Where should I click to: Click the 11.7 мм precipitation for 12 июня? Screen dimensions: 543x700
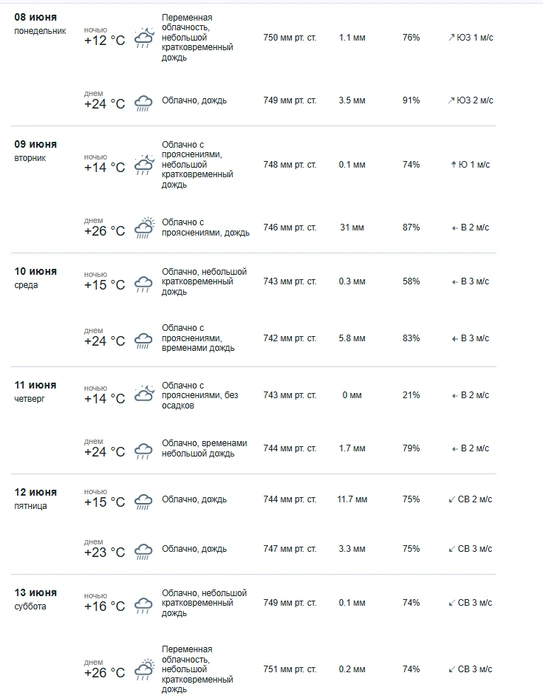352,500
